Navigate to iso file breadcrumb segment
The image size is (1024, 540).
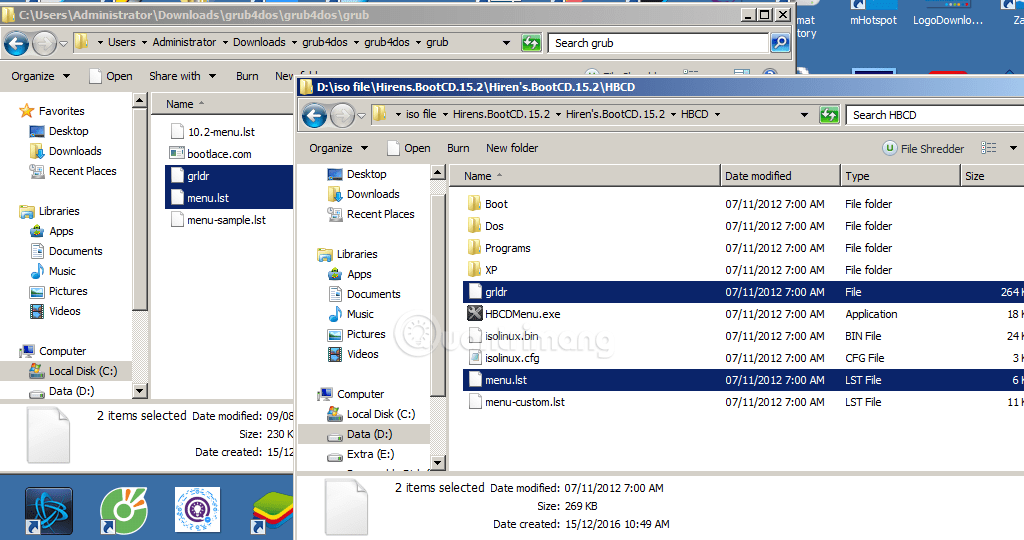pos(421,114)
